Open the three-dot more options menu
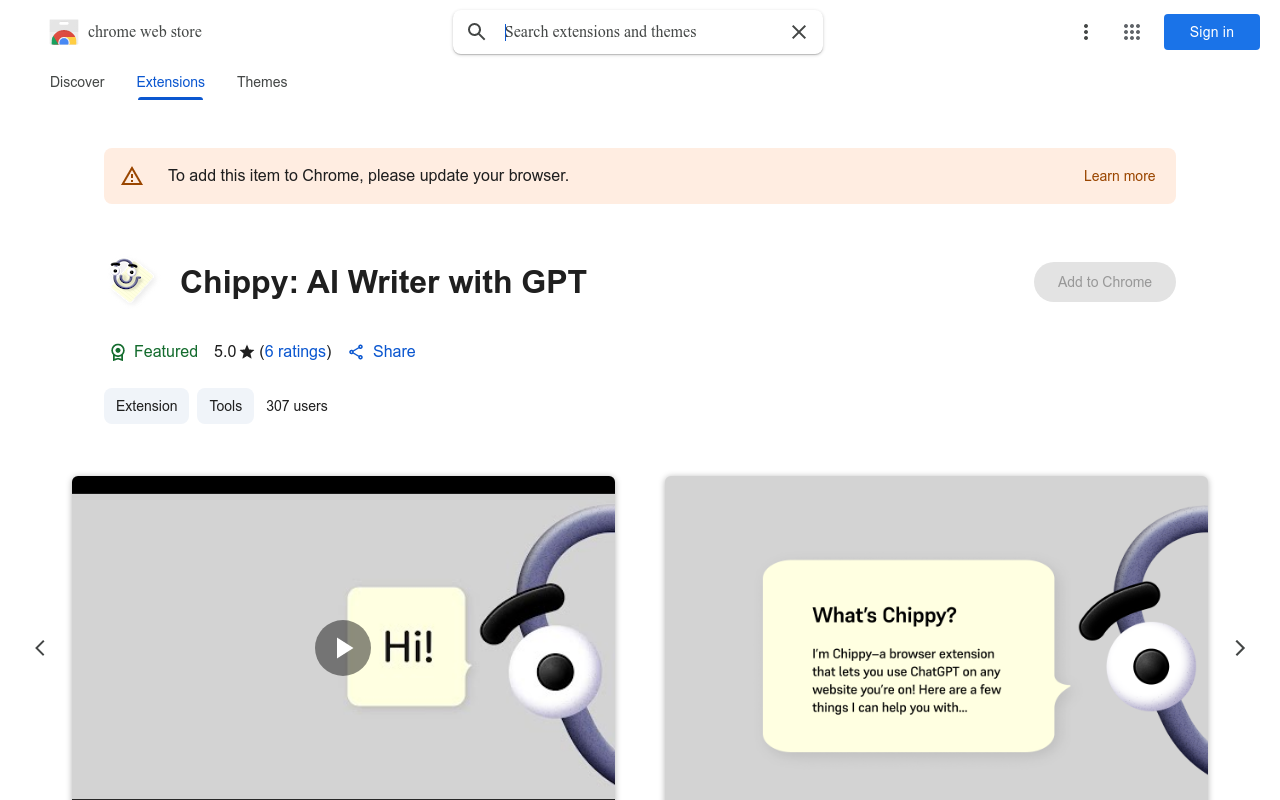This screenshot has width=1280, height=800. (x=1086, y=32)
